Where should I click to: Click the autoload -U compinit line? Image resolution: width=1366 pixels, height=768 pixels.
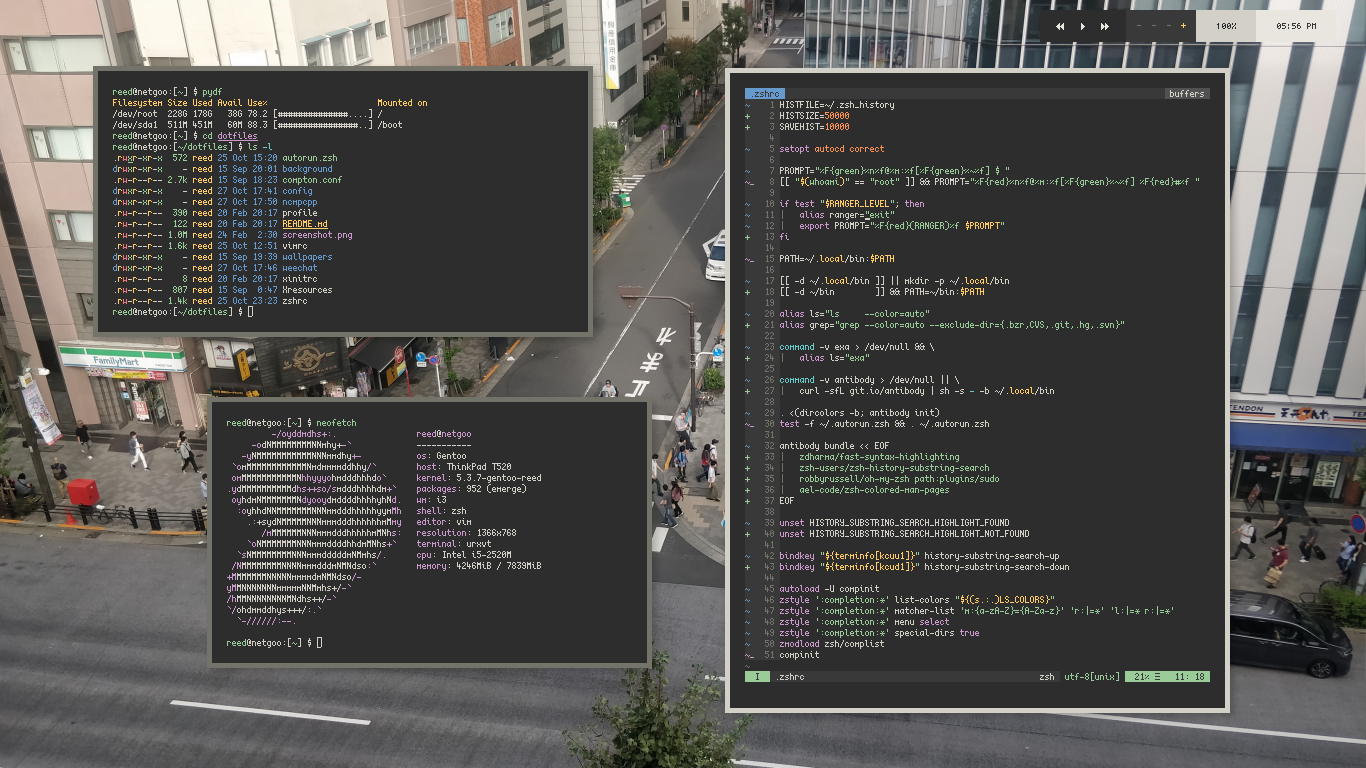point(829,589)
